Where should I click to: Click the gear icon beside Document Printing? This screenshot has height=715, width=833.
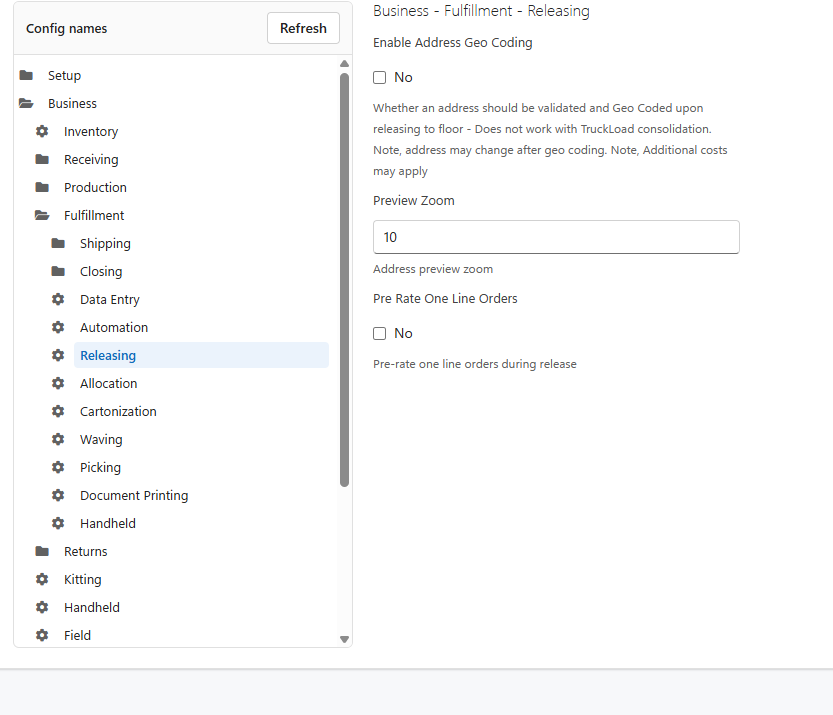[58, 495]
